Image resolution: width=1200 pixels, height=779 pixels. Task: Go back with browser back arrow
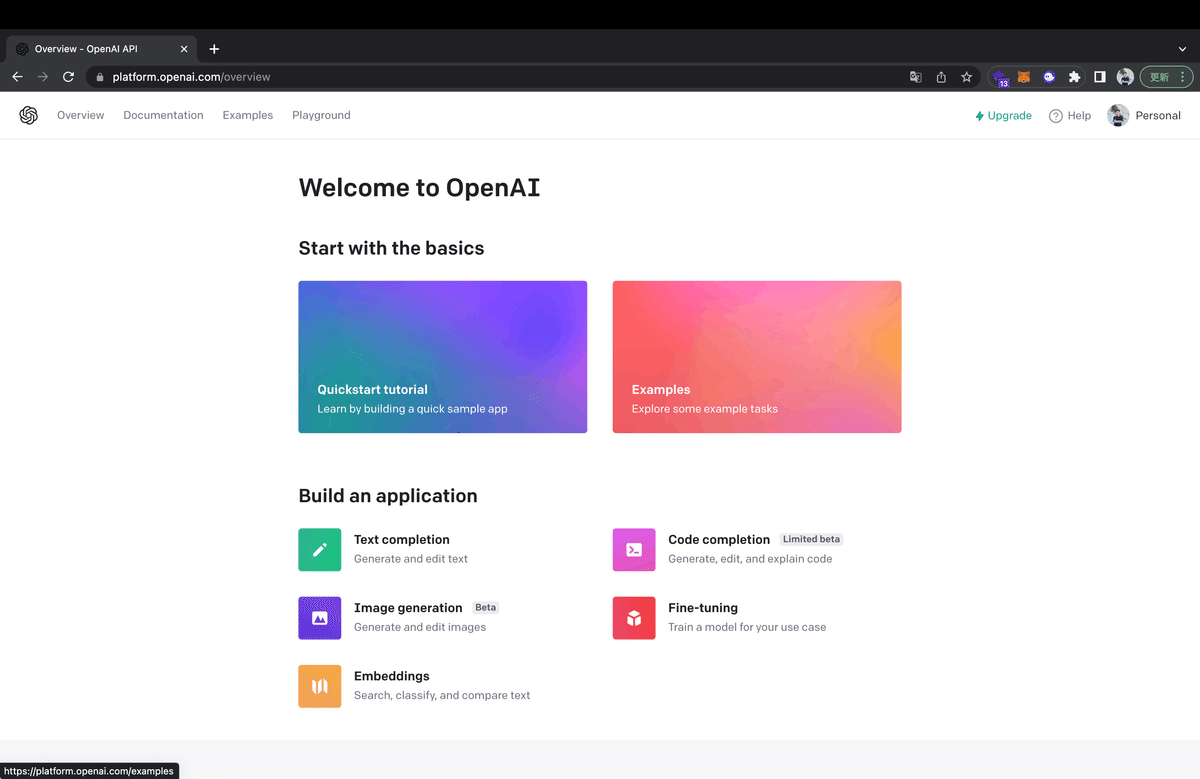pos(17,77)
